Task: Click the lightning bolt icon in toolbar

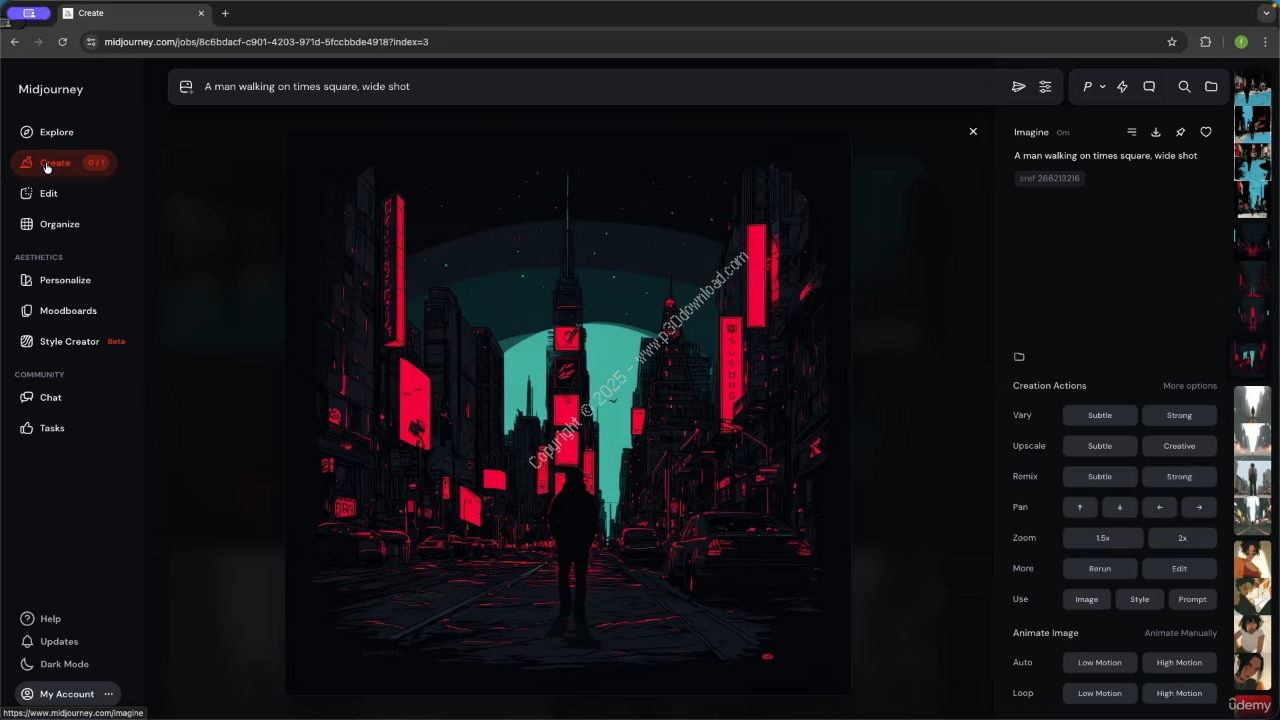Action: click(x=1122, y=87)
